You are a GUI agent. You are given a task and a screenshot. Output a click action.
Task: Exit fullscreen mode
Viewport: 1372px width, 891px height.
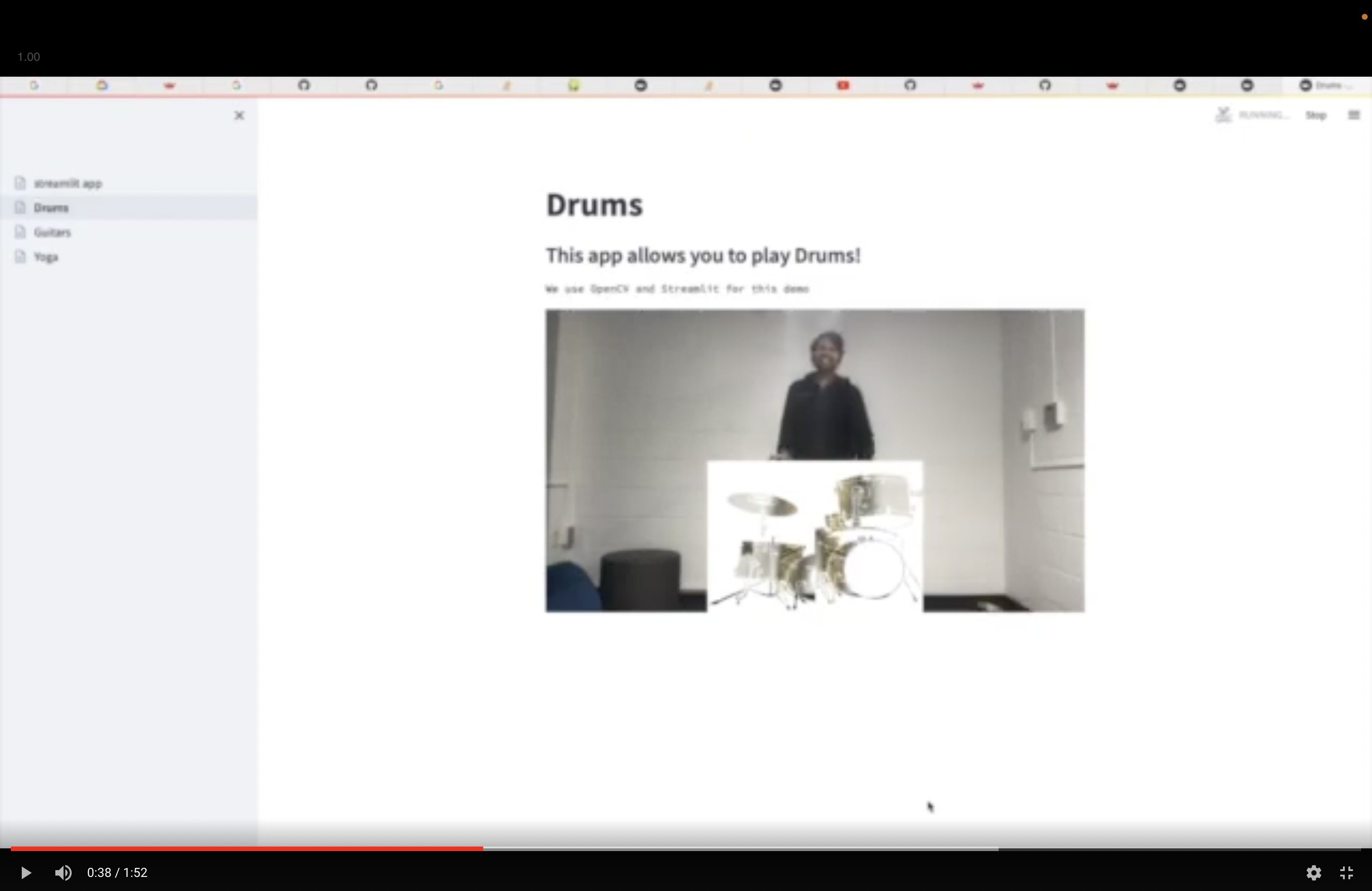click(1347, 872)
